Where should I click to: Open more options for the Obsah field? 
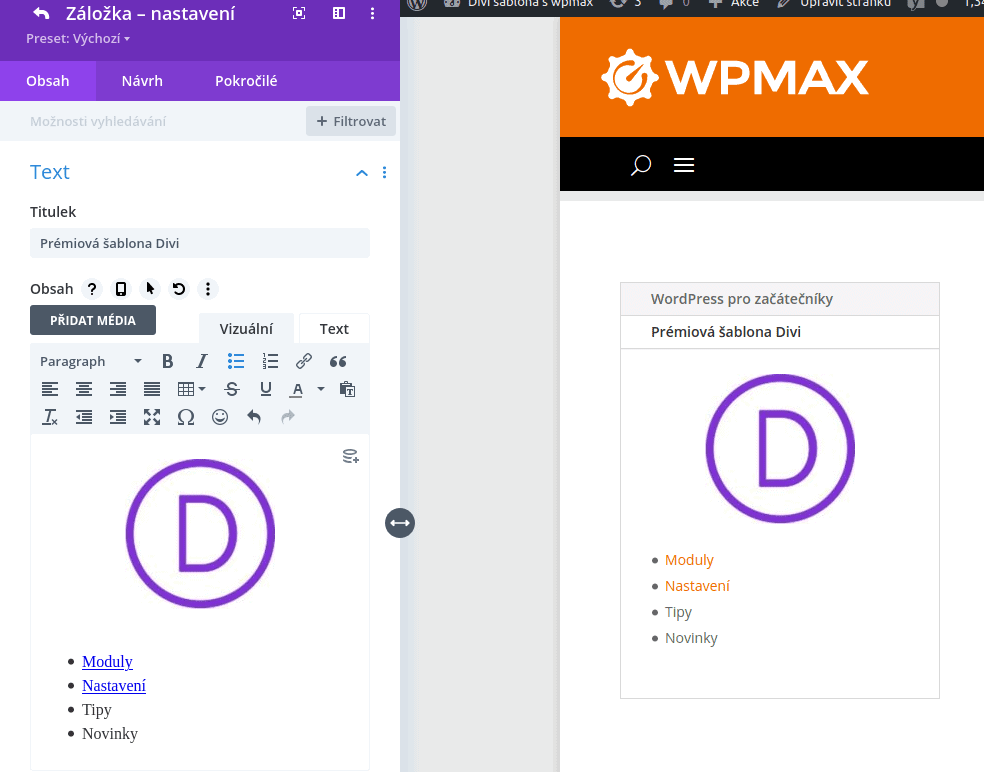pos(208,289)
